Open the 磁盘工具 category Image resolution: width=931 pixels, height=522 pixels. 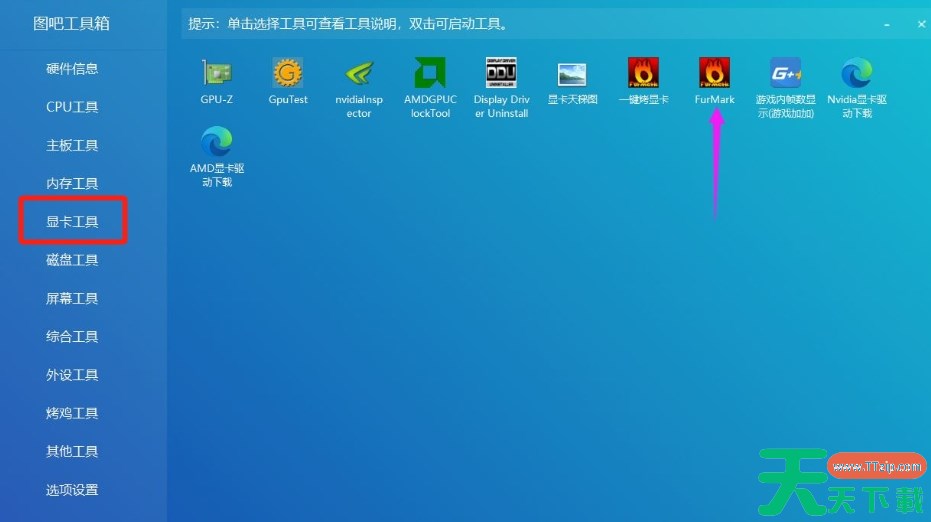point(72,260)
